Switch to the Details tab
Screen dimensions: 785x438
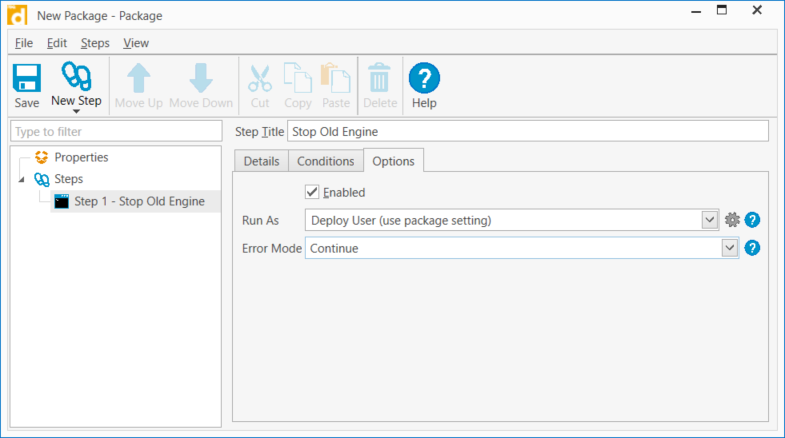coord(261,161)
